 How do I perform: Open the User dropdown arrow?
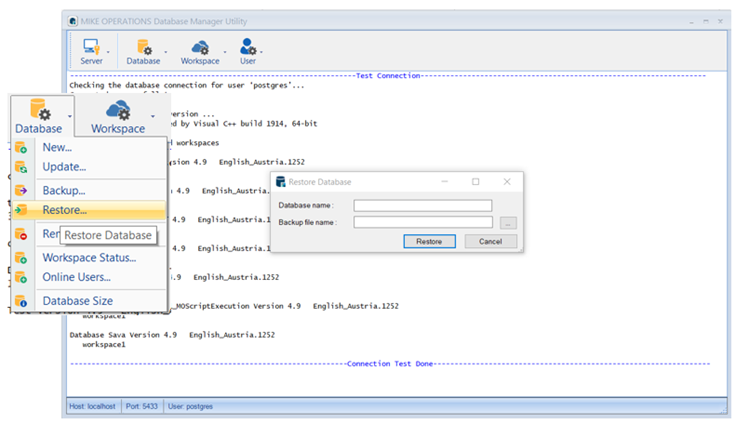click(261, 52)
